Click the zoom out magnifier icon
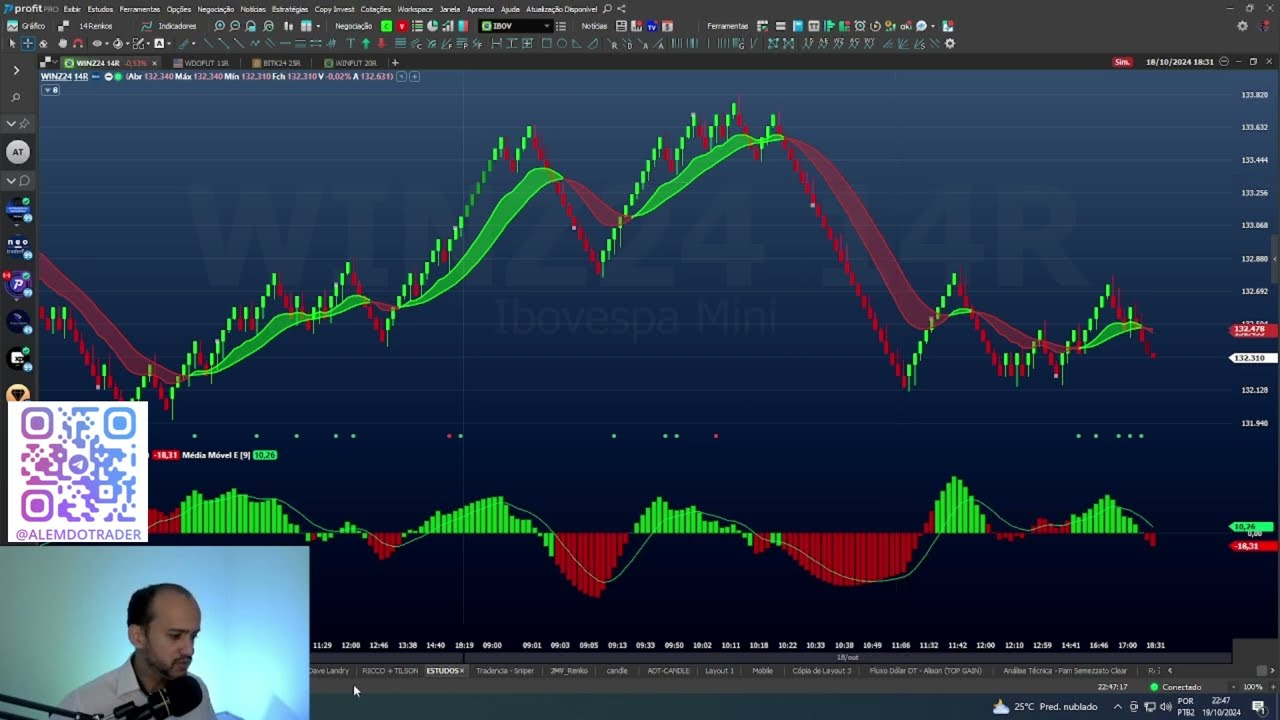 pyautogui.click(x=235, y=26)
